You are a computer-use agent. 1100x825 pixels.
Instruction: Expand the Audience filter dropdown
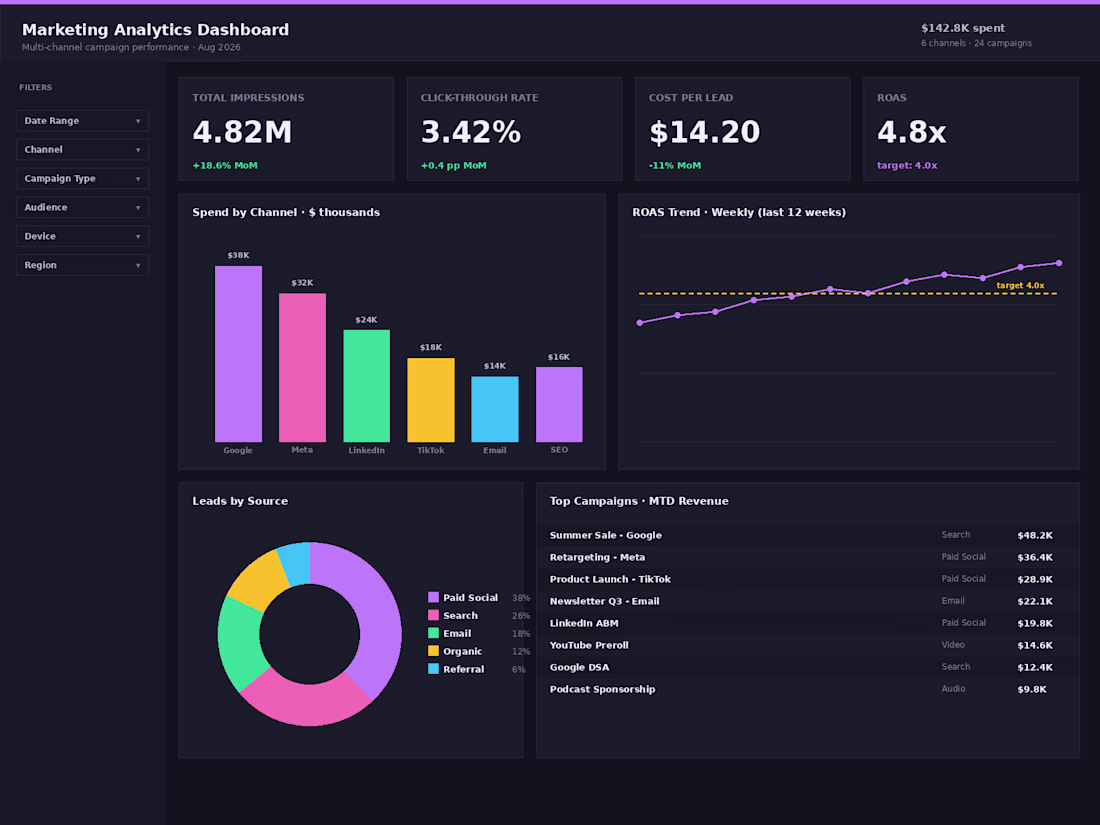[x=82, y=207]
